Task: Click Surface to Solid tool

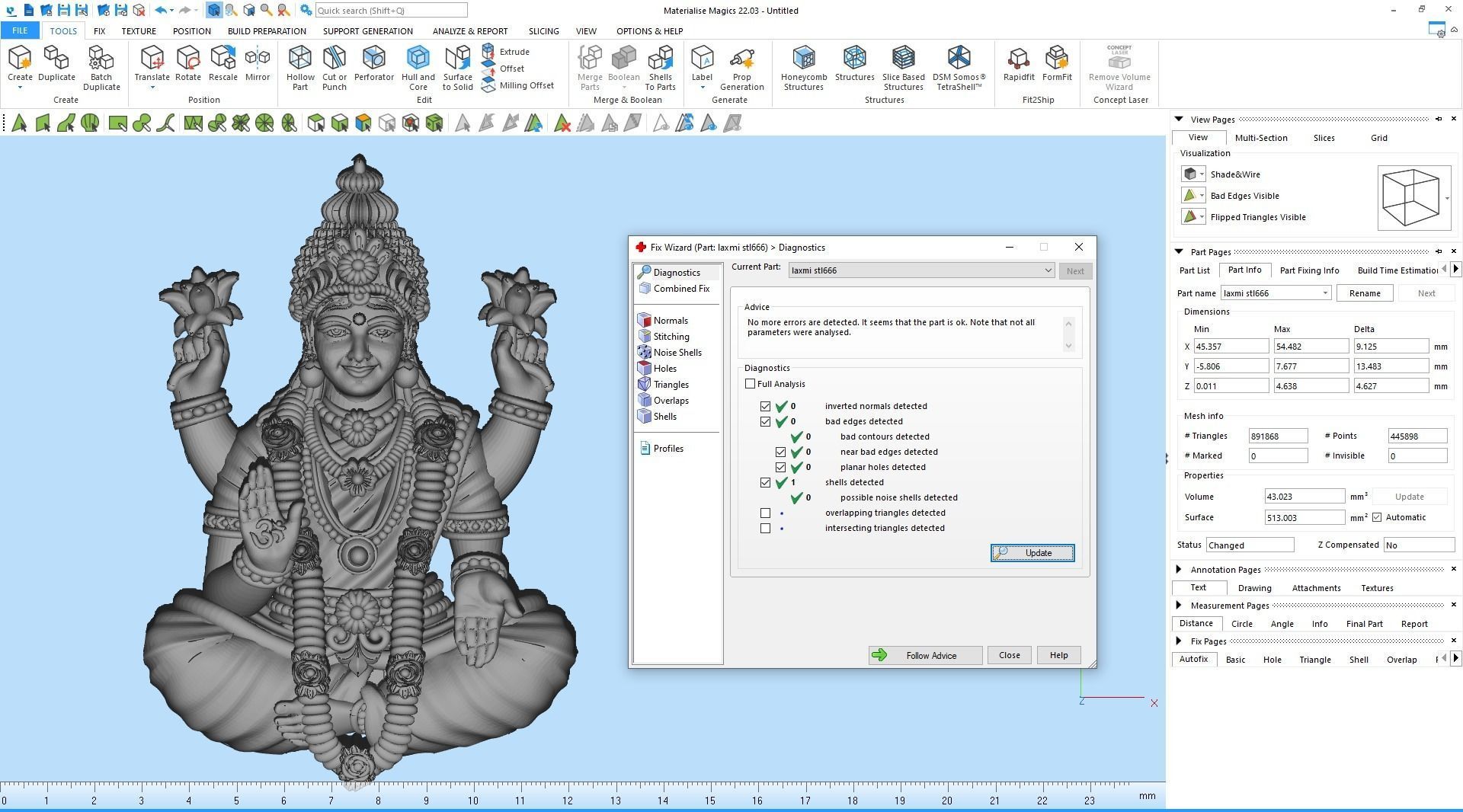Action: [x=457, y=67]
